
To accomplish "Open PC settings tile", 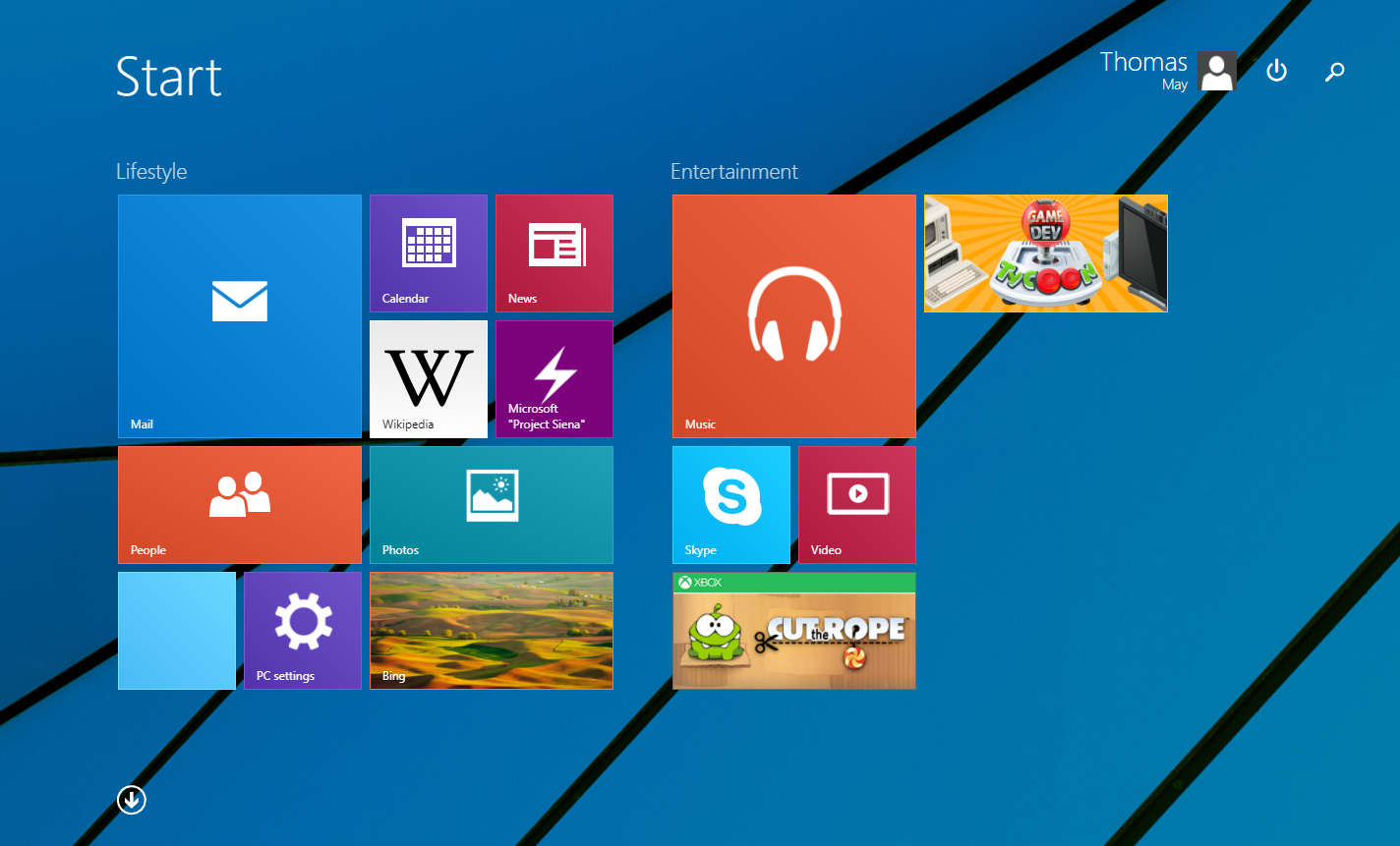I will 303,631.
